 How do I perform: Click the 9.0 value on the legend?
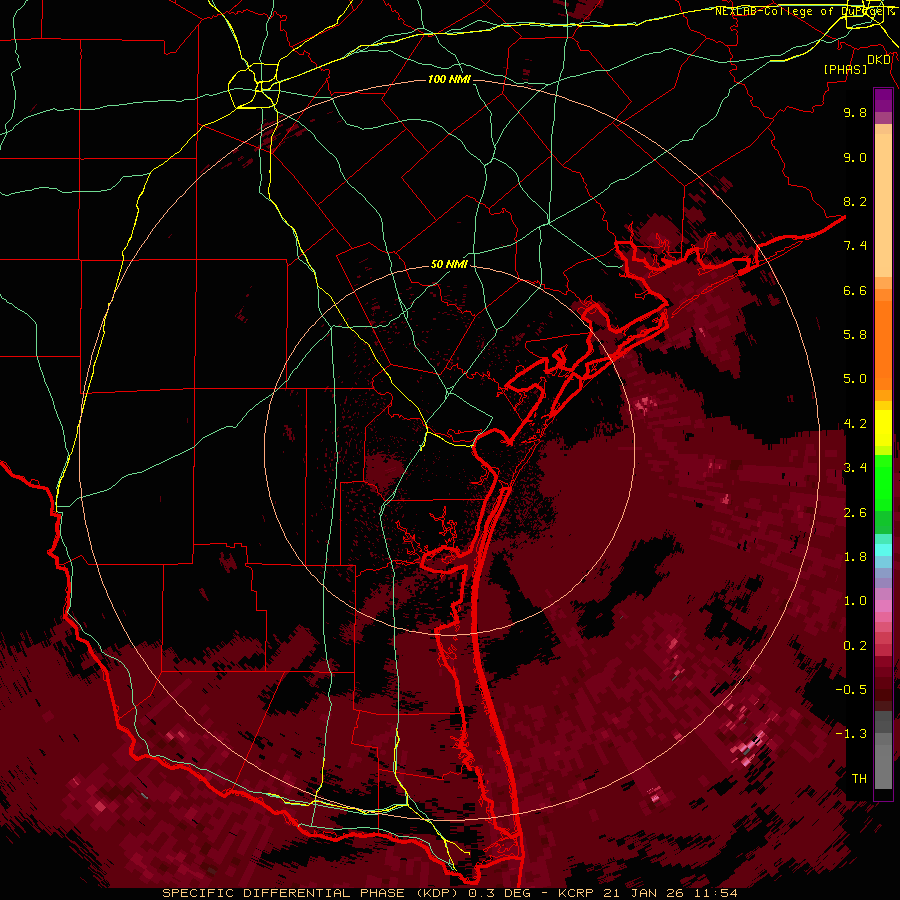coord(855,157)
